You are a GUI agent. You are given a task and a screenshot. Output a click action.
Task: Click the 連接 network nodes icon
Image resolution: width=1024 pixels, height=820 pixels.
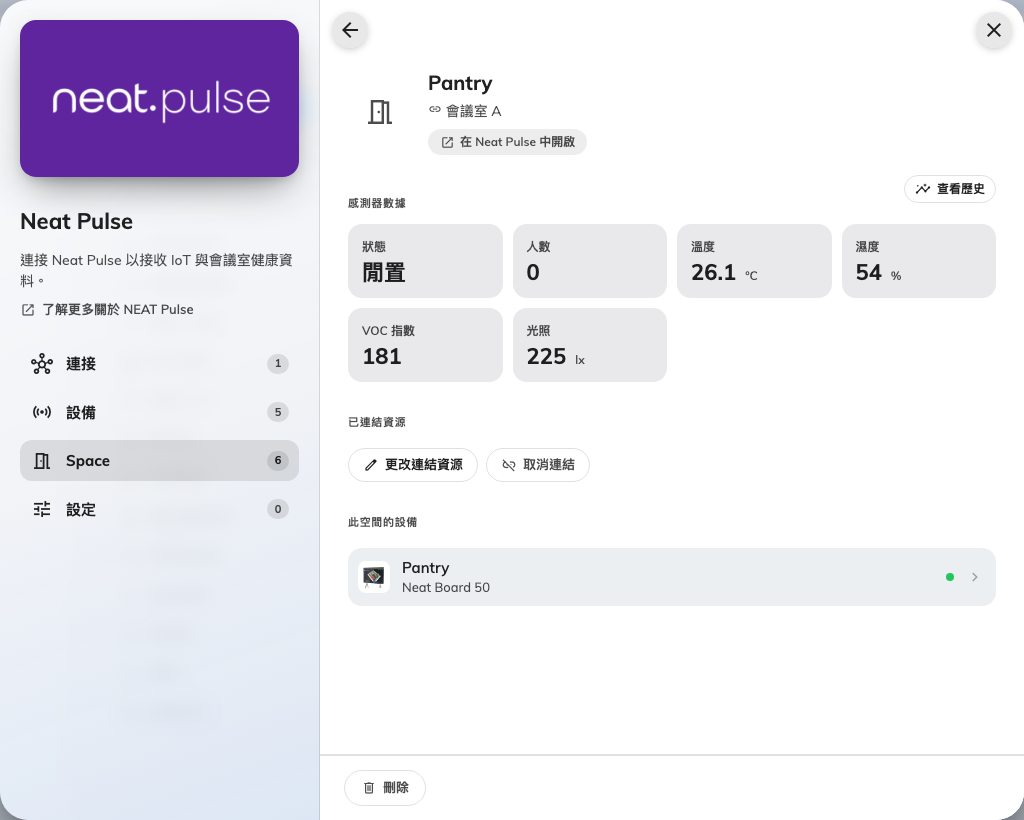[42, 364]
